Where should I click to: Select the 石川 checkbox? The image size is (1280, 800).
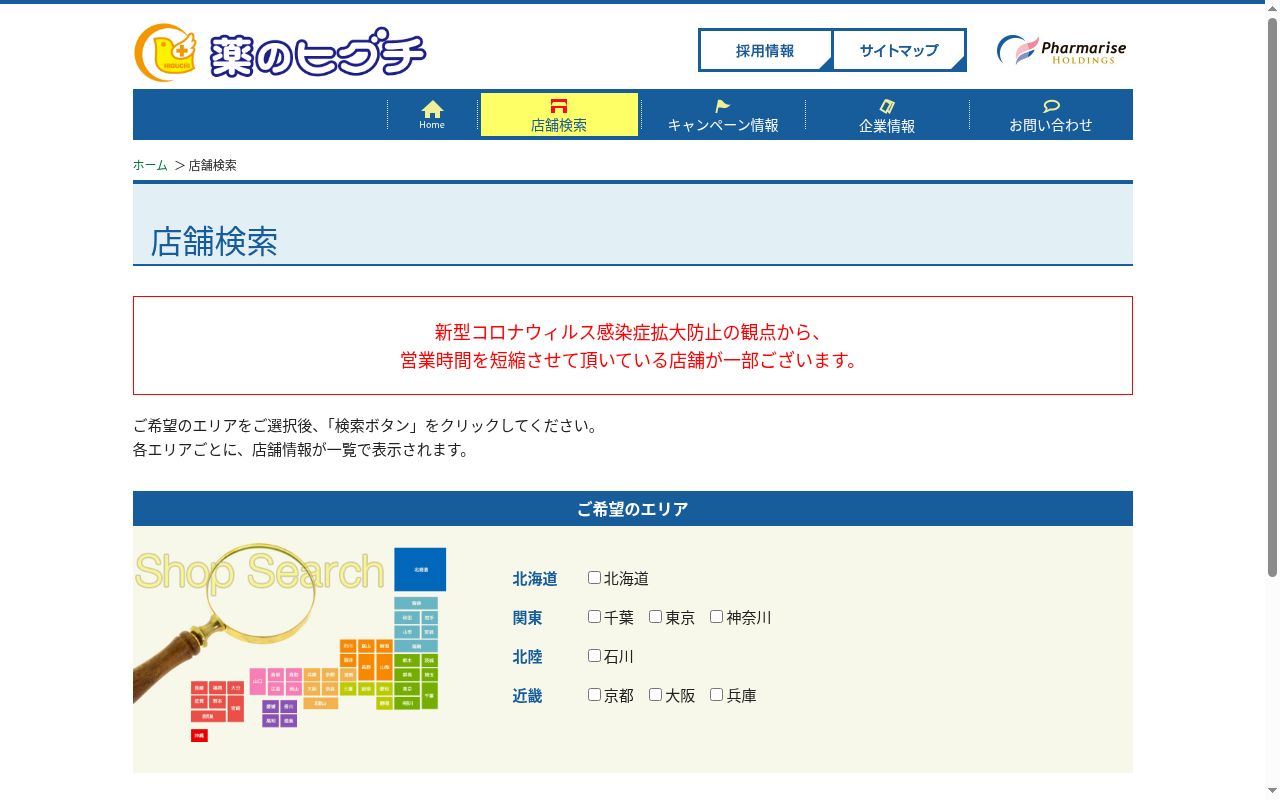(594, 656)
